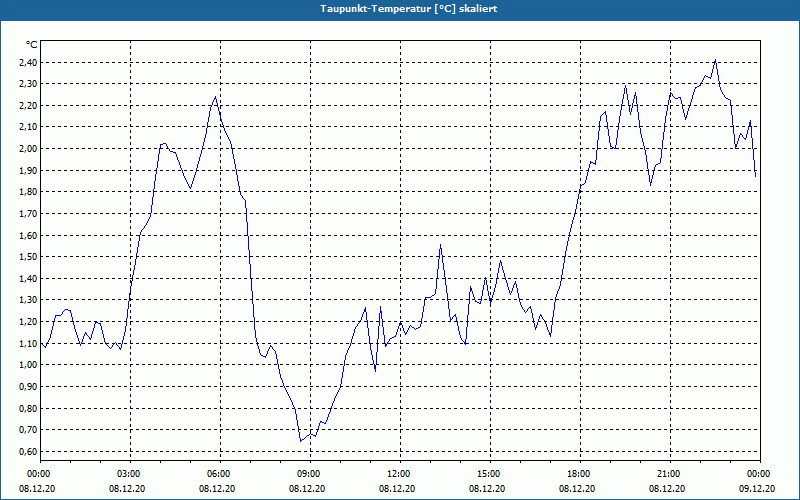Select the "09.12.20" date label
This screenshot has width=800, height=500.
point(757,489)
